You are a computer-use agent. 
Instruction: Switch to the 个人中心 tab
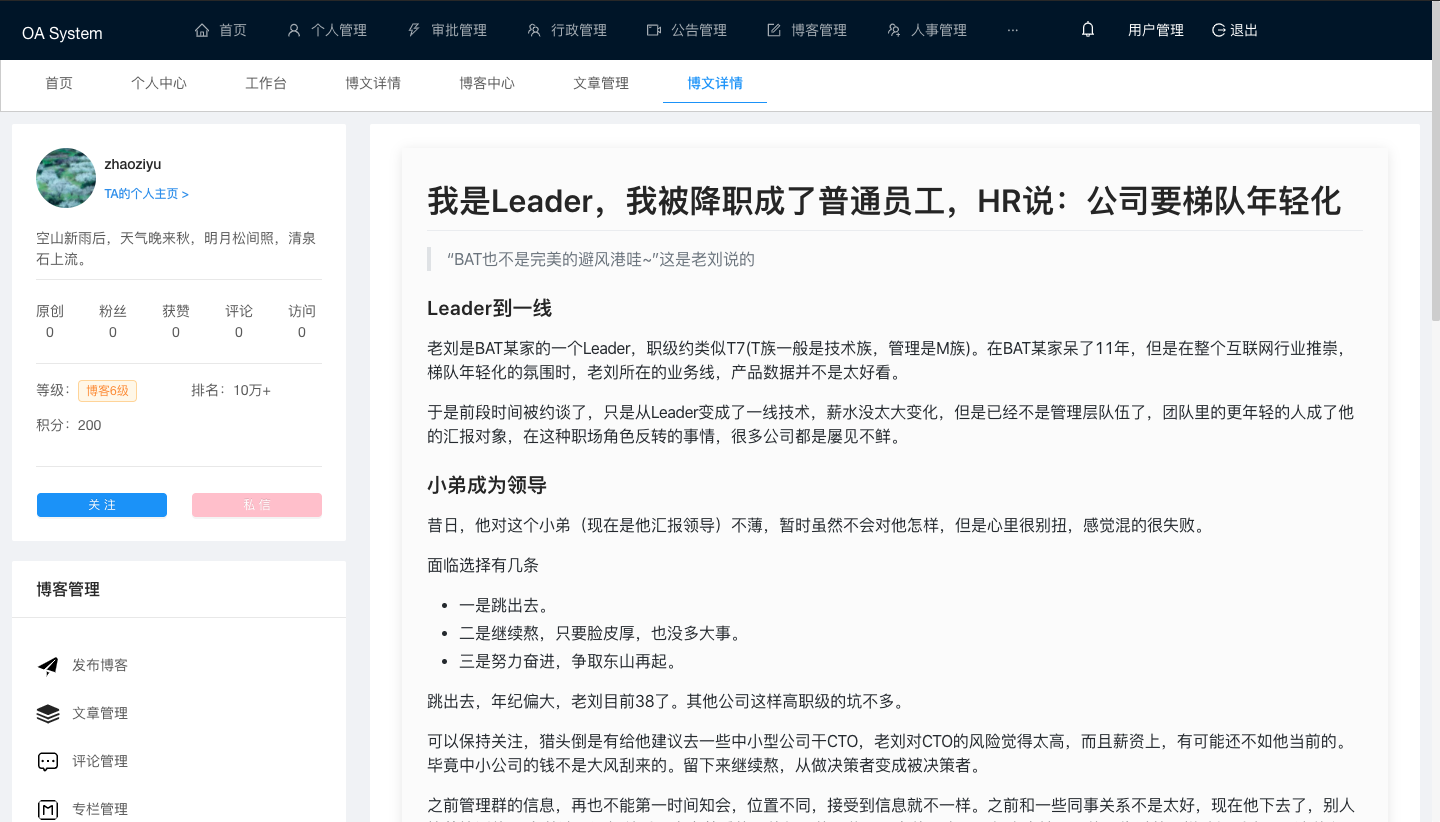click(x=159, y=83)
